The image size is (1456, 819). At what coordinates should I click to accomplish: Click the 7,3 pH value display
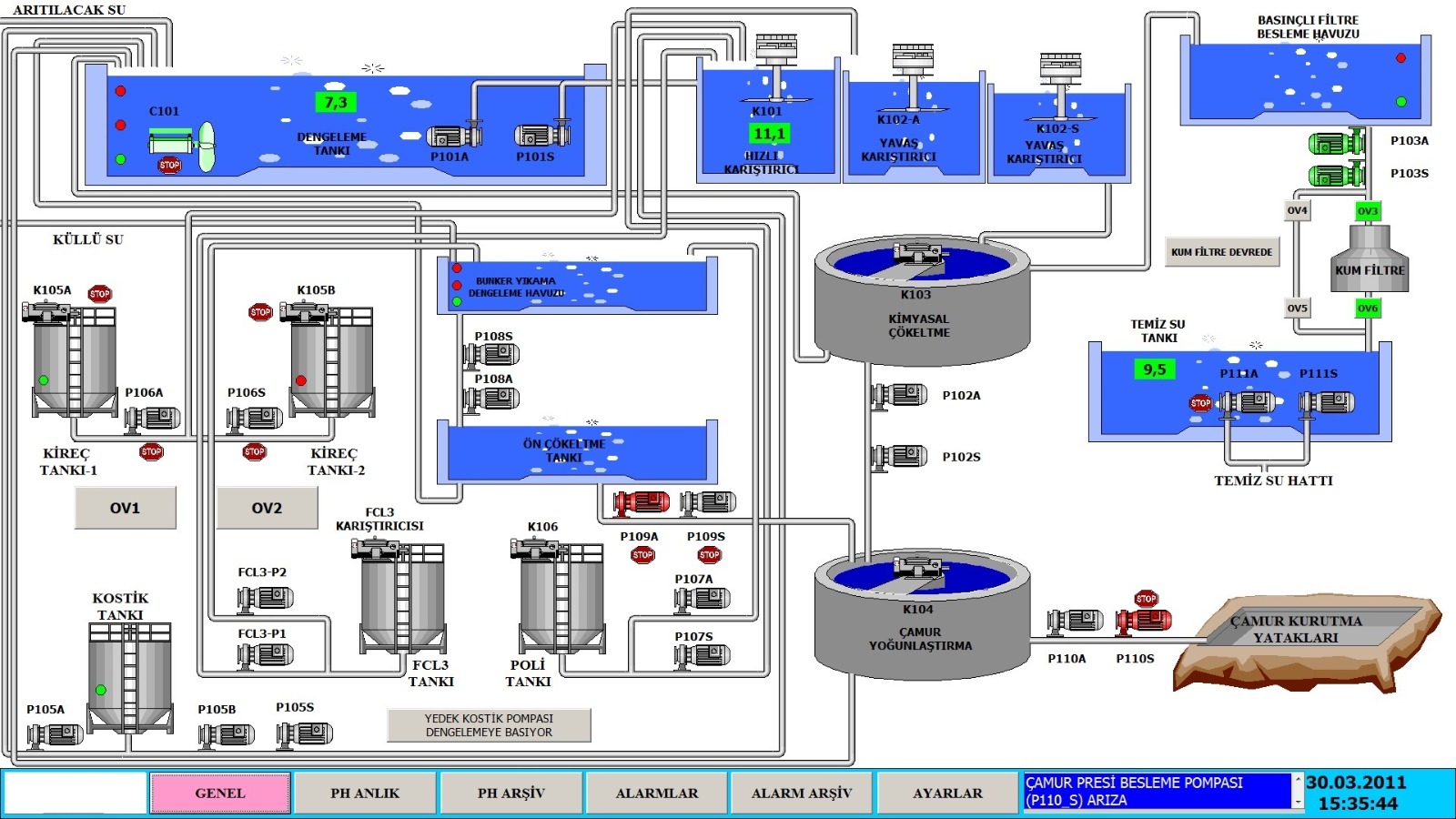click(336, 103)
